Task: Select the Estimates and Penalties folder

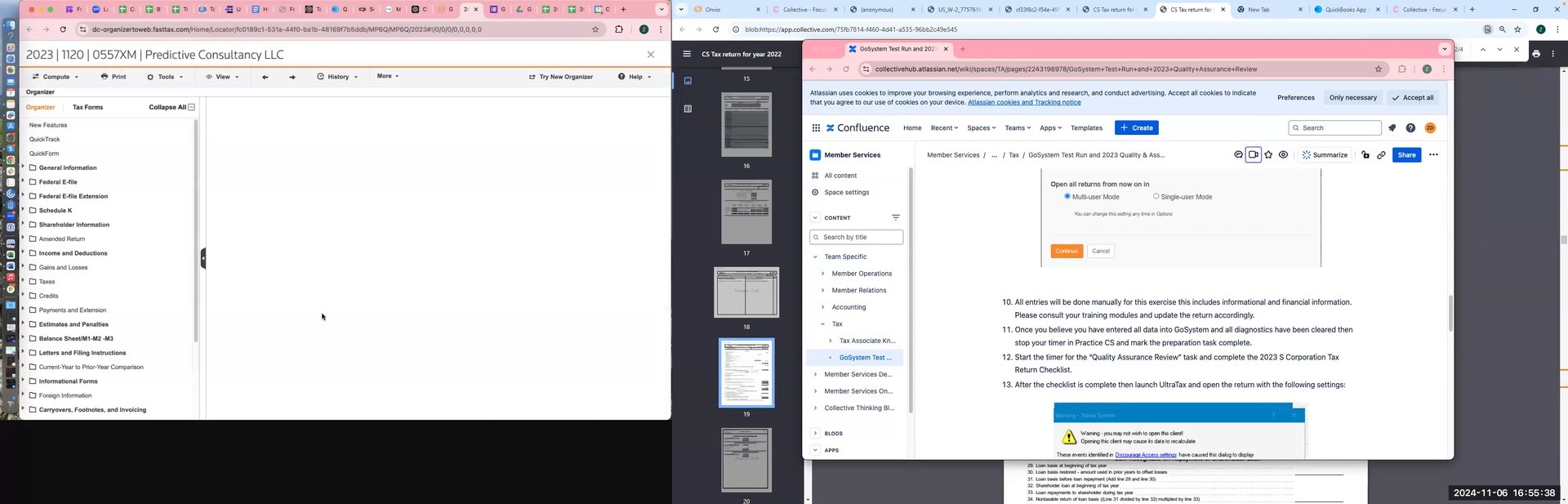Action: click(73, 324)
